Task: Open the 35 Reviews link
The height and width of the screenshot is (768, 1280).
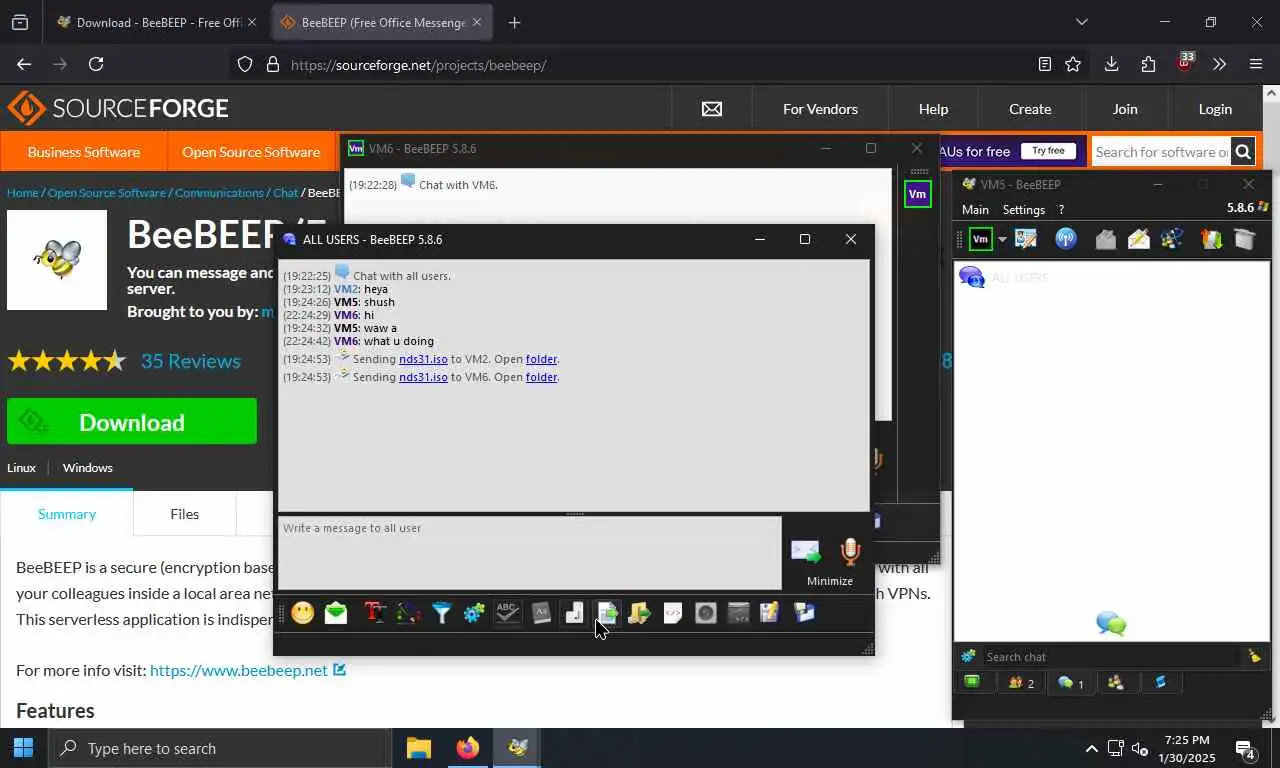Action: 190,361
